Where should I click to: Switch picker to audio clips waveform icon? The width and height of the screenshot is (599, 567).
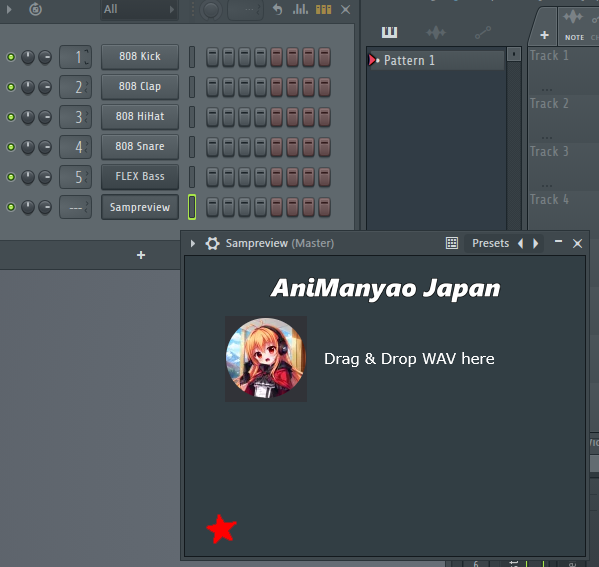(x=436, y=32)
